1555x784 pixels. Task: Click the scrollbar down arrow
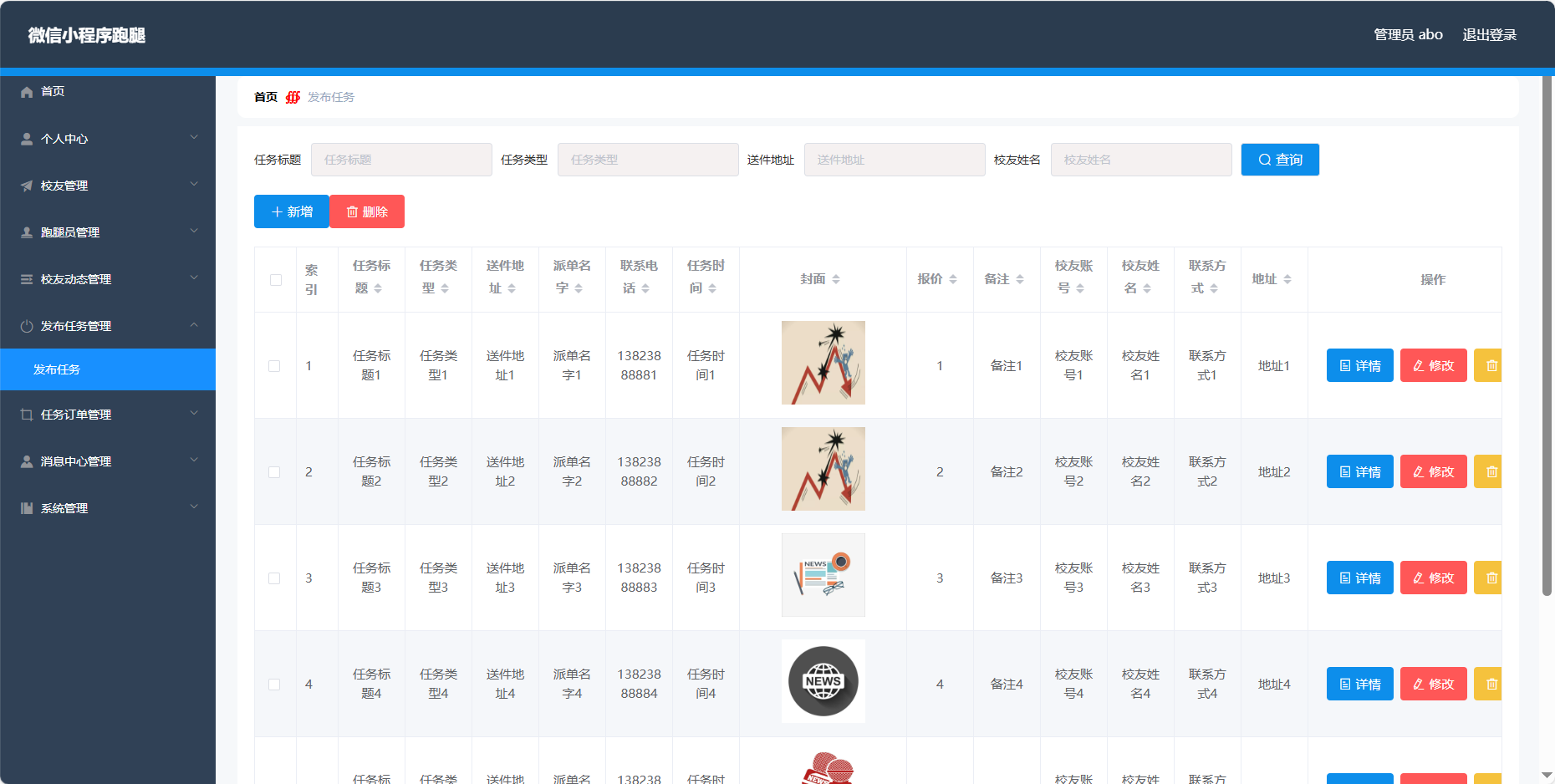coord(1547,776)
